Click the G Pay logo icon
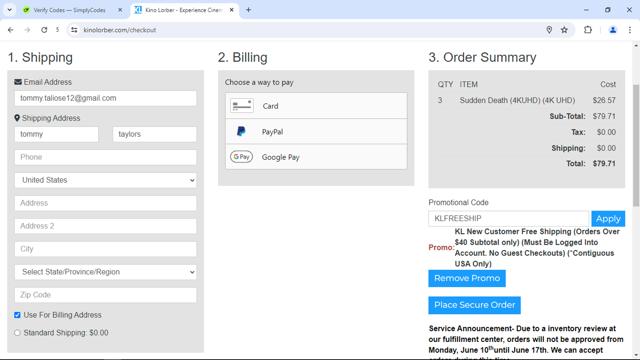The width and height of the screenshot is (640, 360). 241,157
